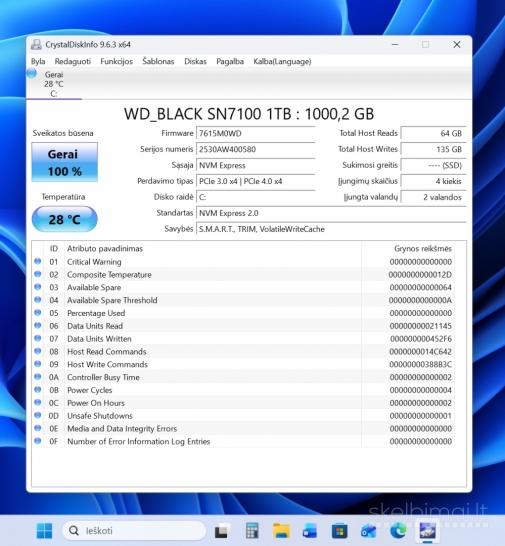Click the status dot for Critical Warning
Image resolution: width=505 pixels, height=546 pixels.
(38, 261)
